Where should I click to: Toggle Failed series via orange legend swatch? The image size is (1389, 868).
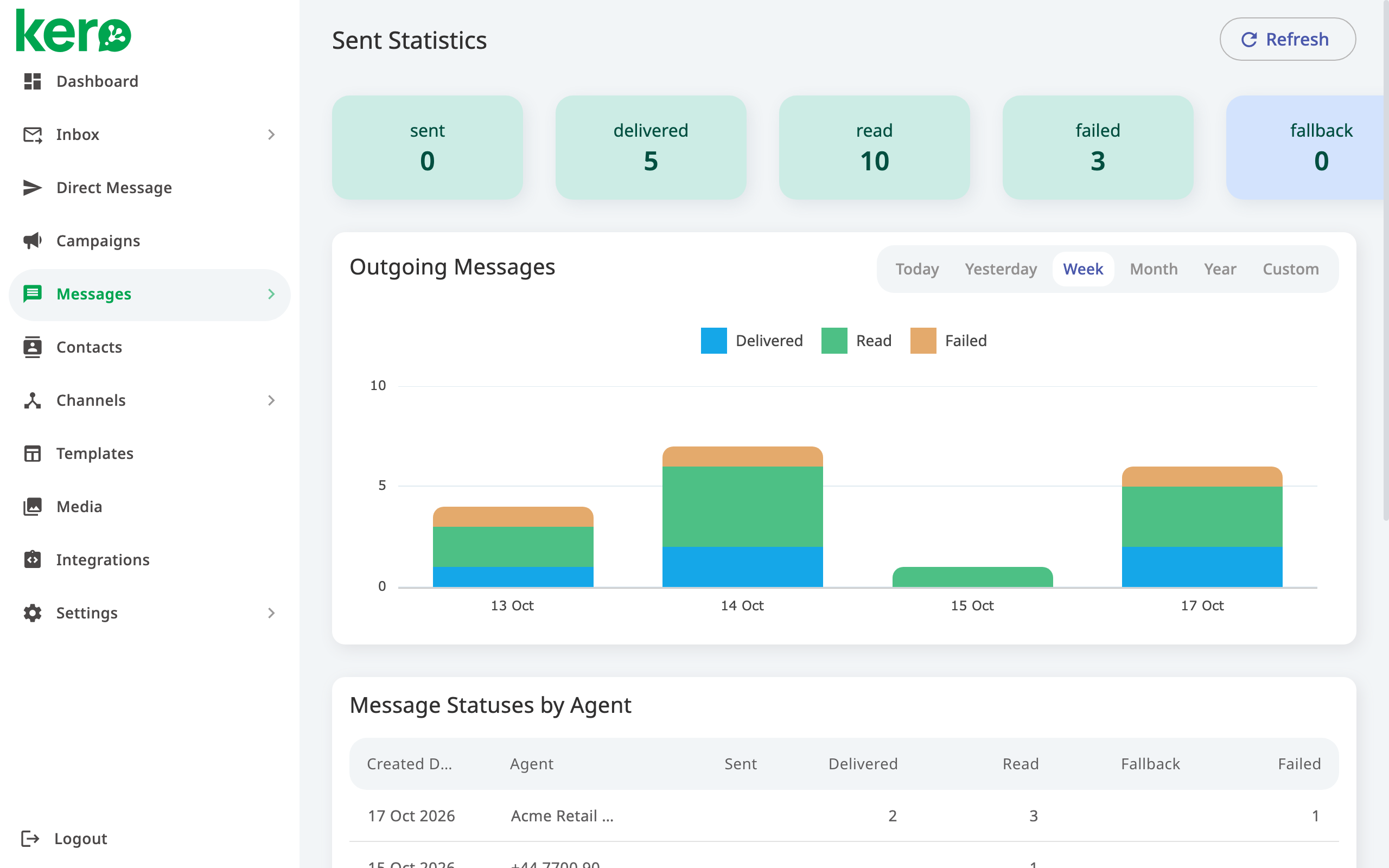[x=923, y=341]
